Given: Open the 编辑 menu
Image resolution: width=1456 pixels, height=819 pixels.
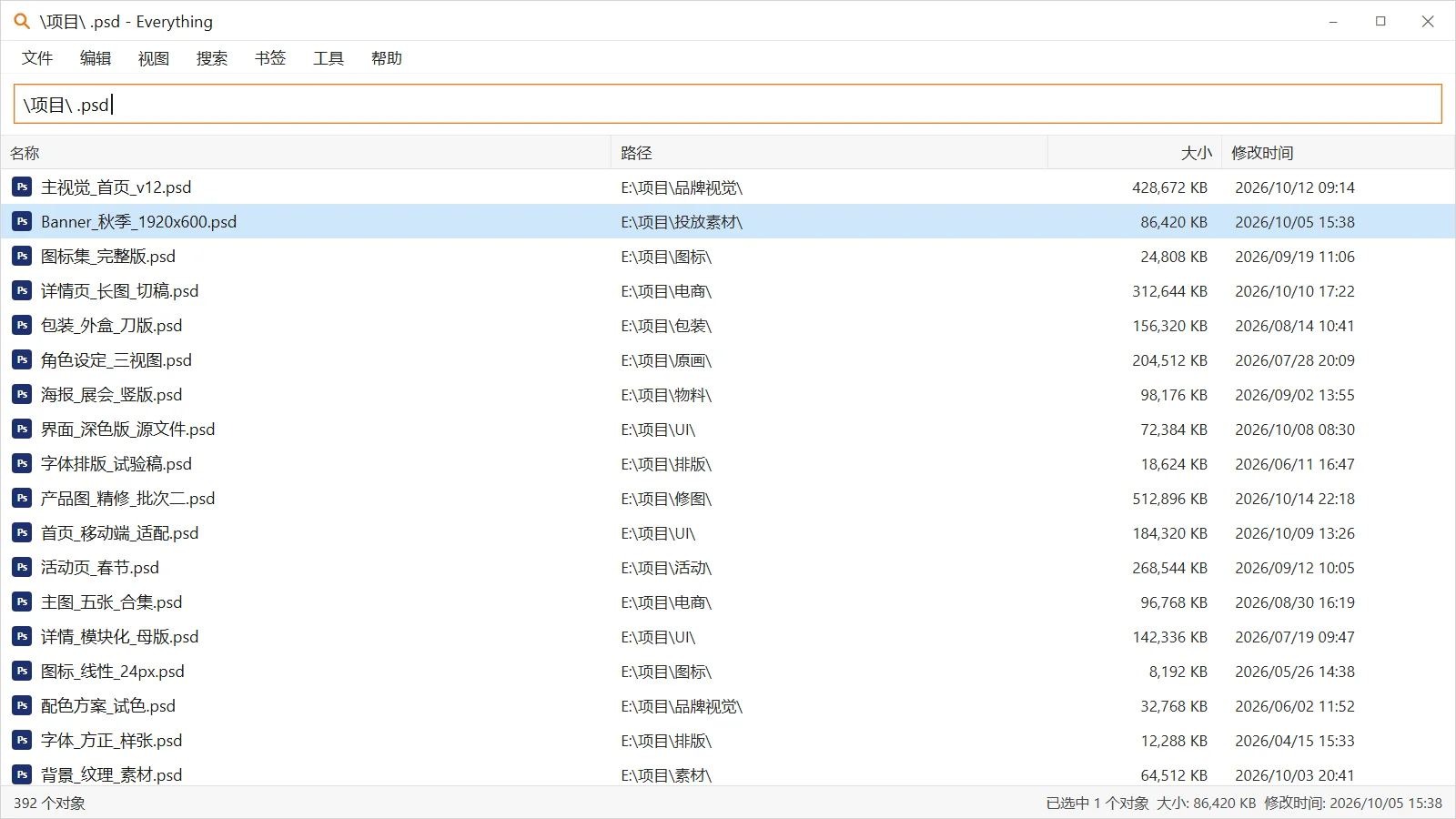Looking at the screenshot, I should pos(96,58).
